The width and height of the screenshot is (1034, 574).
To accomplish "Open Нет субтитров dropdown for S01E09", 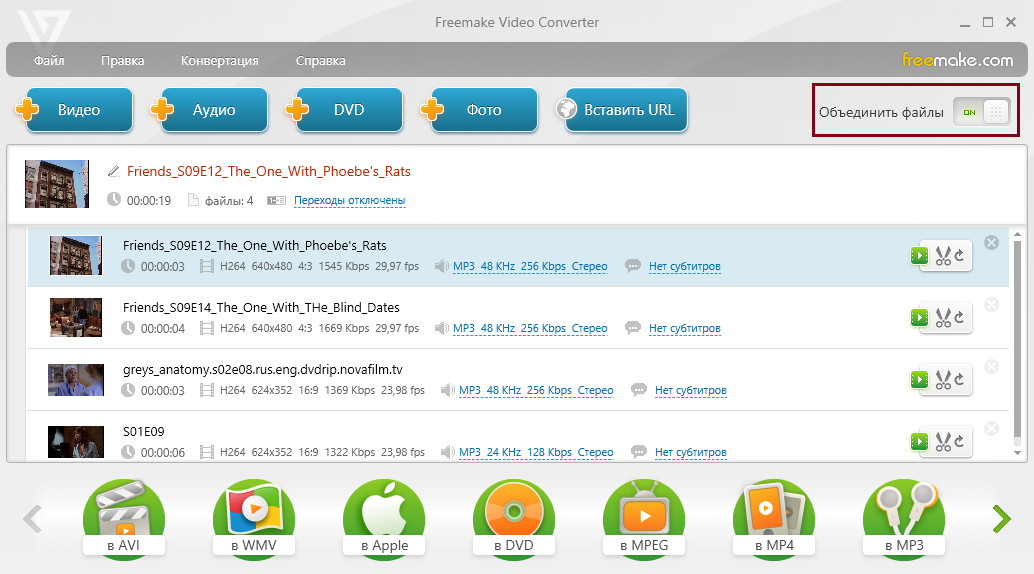I will 690,452.
